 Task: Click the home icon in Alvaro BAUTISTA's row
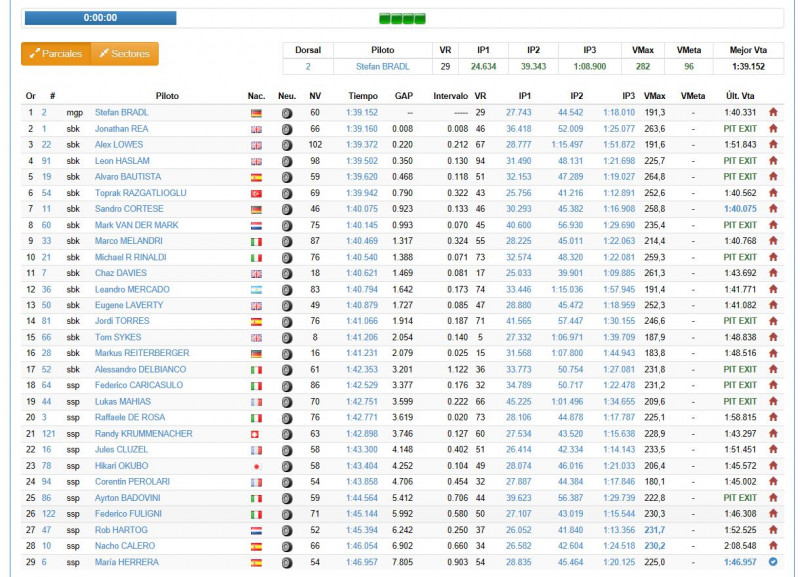tap(773, 177)
